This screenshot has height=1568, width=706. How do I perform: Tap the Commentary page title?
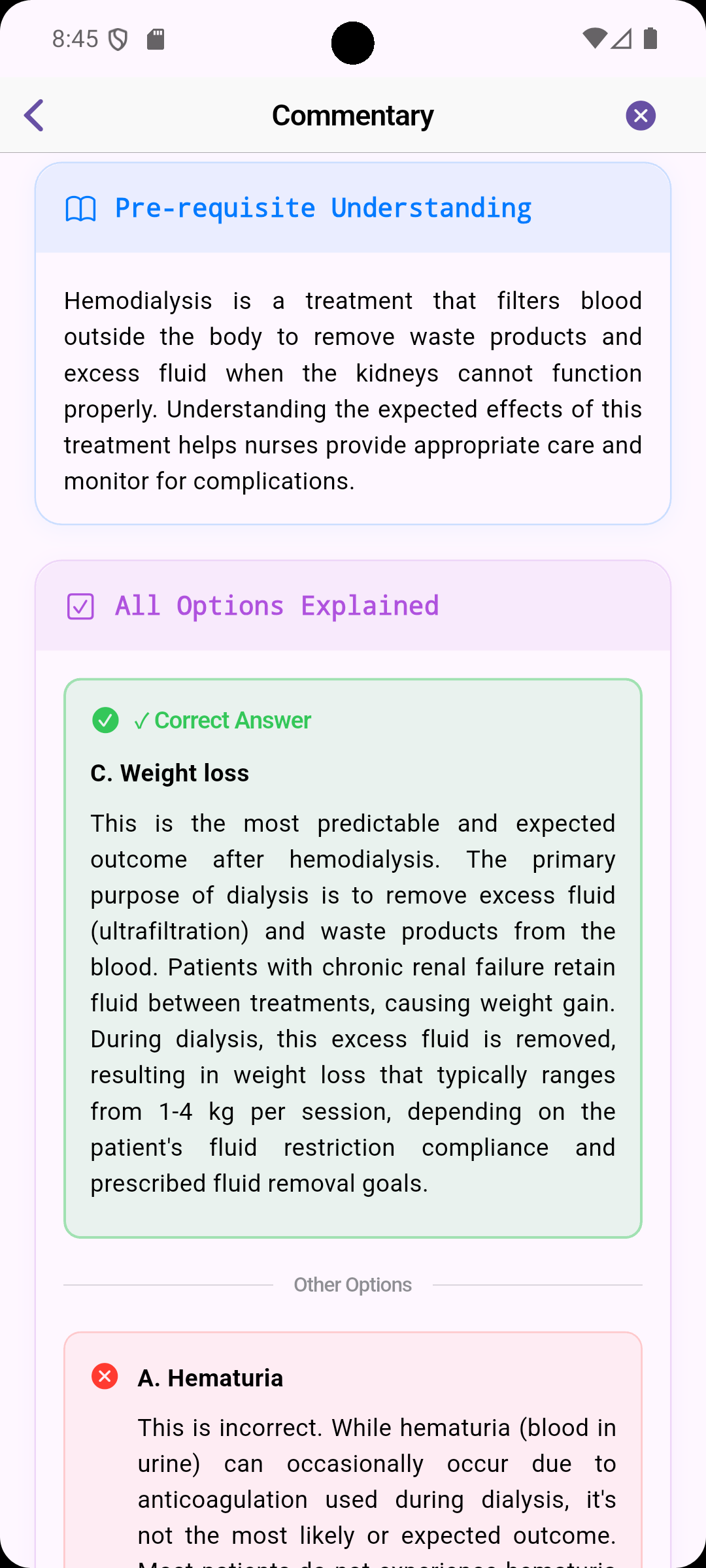(x=352, y=116)
